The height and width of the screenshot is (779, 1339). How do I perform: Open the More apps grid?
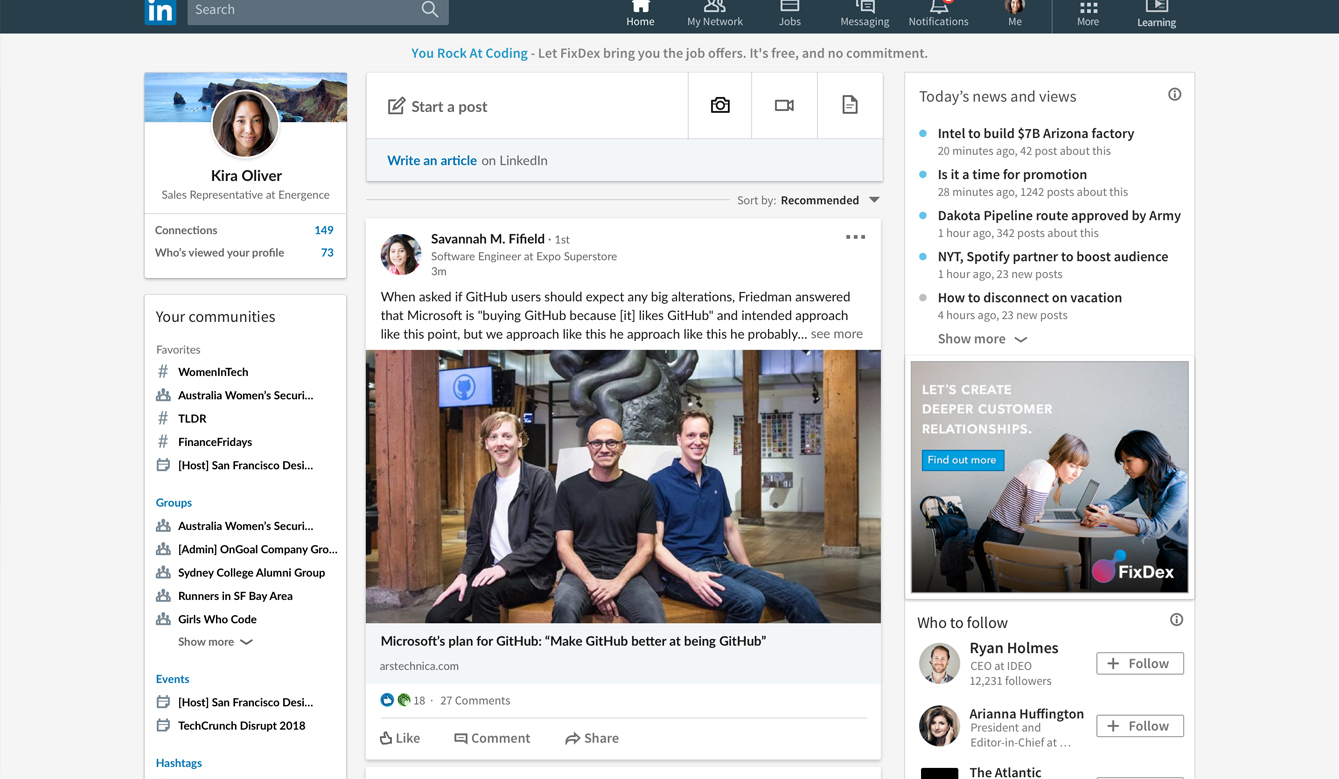(x=1088, y=14)
